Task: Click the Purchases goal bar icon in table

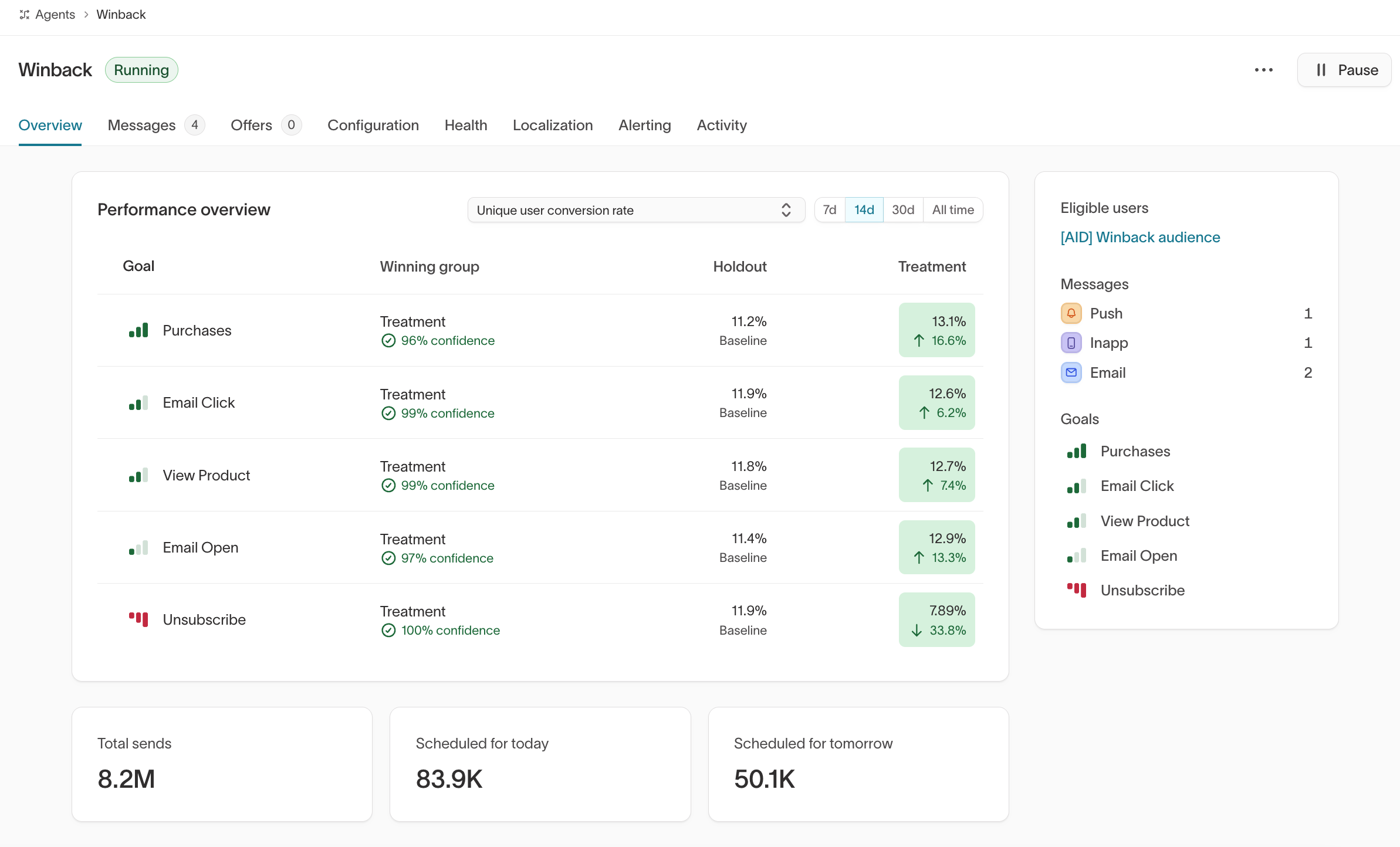Action: pos(138,330)
